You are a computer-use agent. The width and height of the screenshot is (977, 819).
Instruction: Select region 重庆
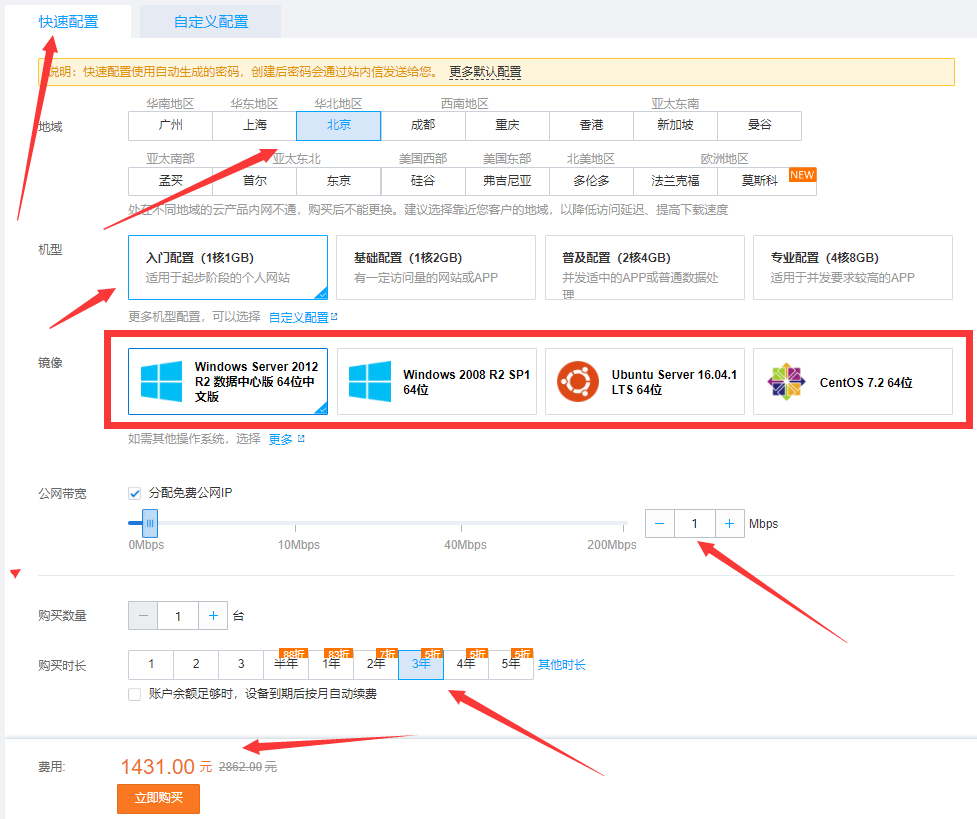click(x=507, y=125)
